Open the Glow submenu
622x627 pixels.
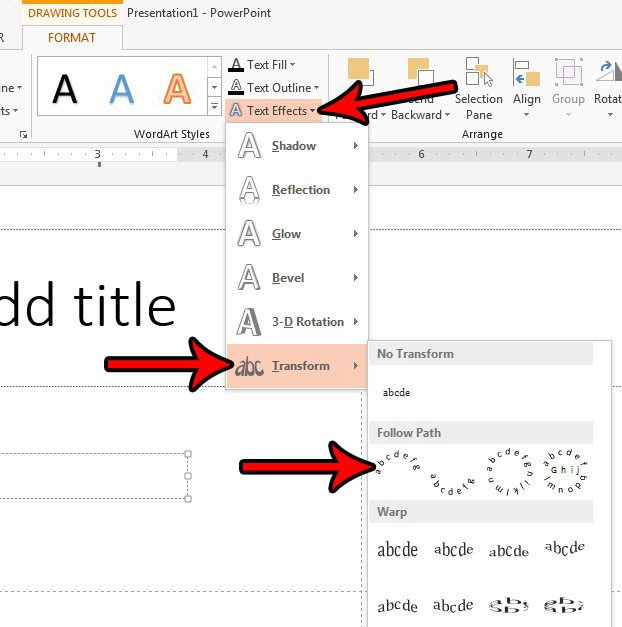(296, 234)
